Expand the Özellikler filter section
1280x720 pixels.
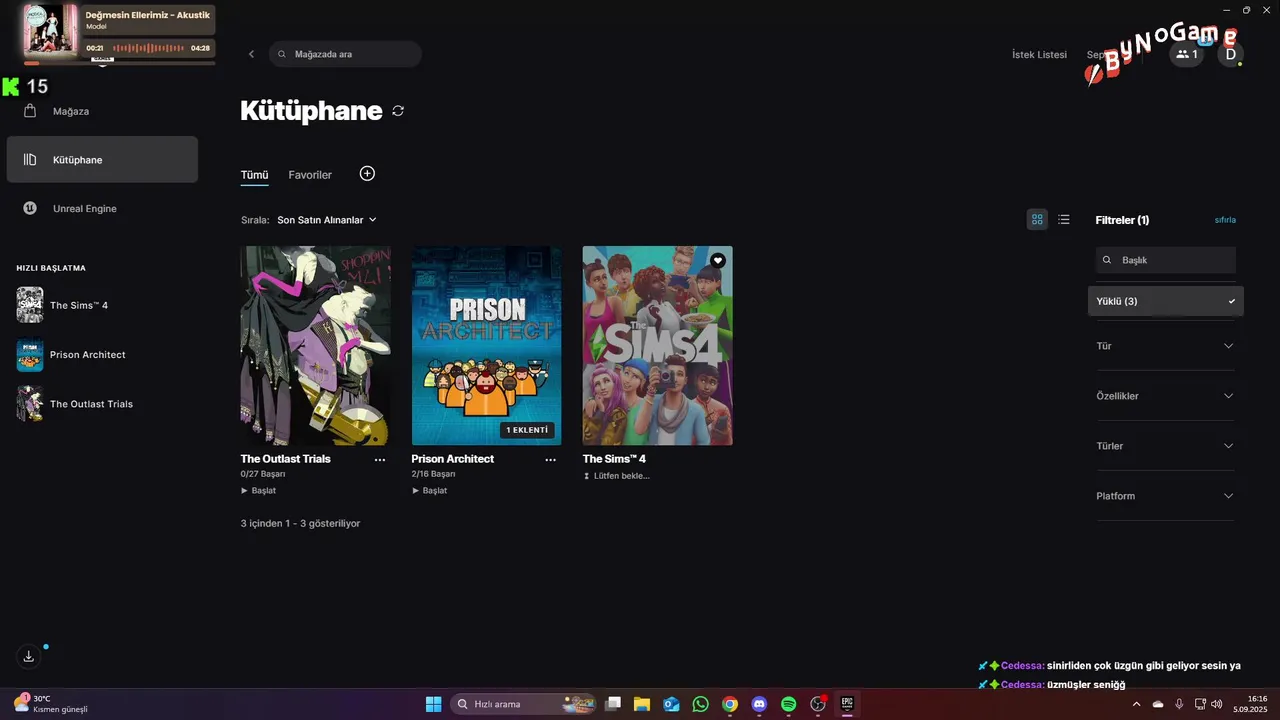(1166, 396)
